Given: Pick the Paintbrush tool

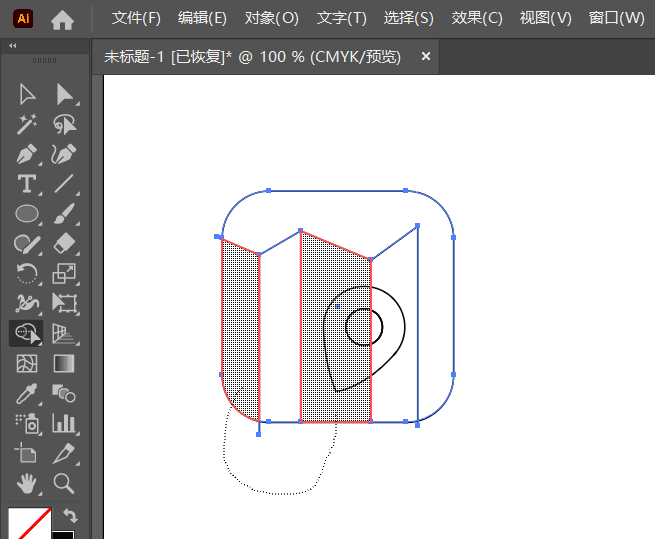Looking at the screenshot, I should pyautogui.click(x=64, y=214).
